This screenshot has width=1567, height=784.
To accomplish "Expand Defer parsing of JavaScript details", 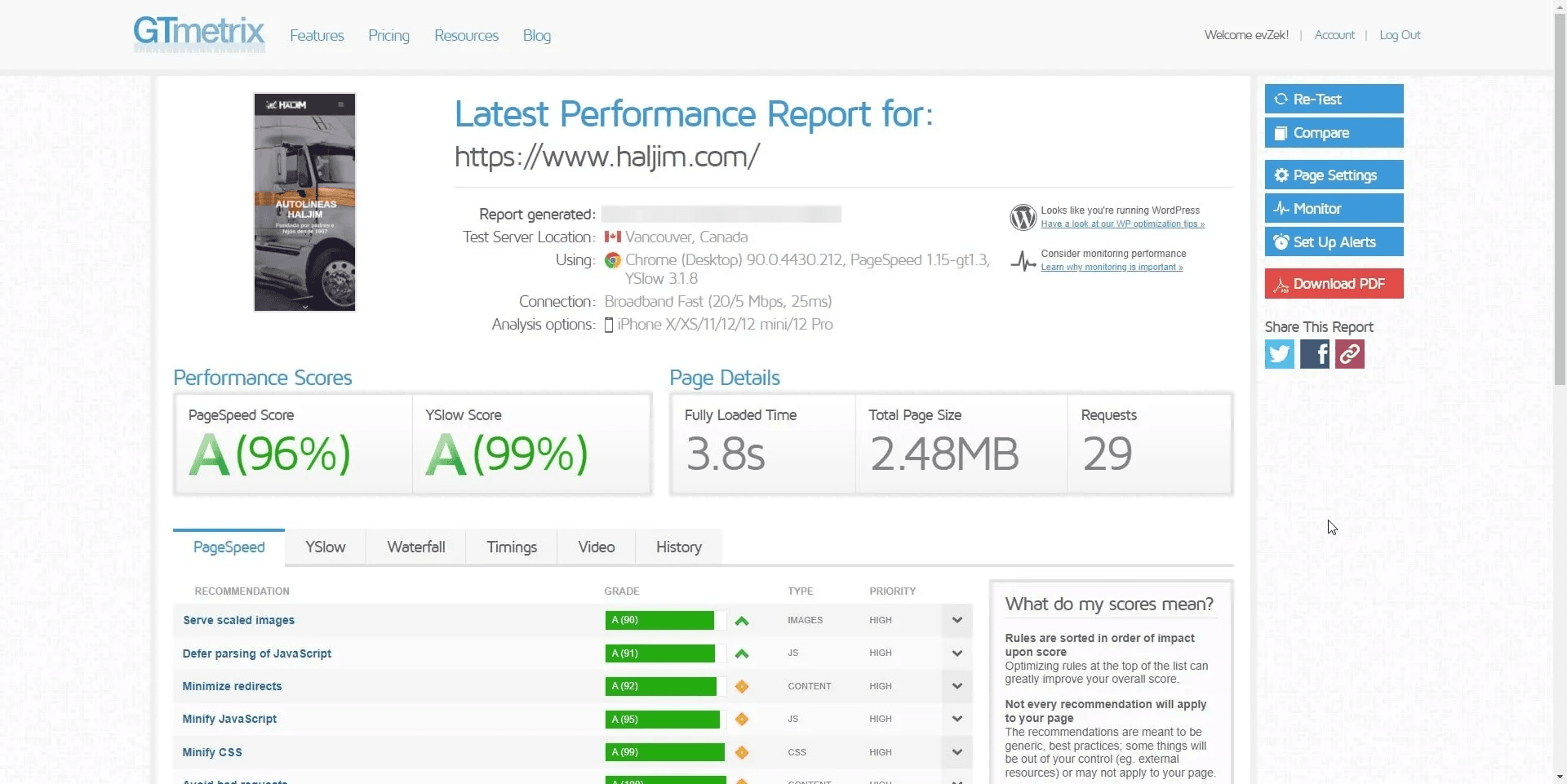I will pyautogui.click(x=957, y=653).
